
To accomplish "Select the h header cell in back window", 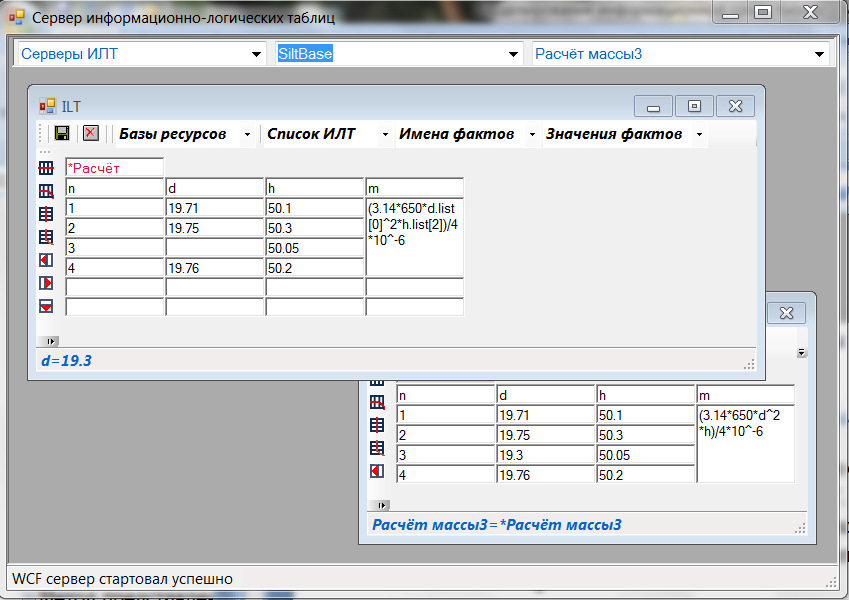I will (x=646, y=395).
